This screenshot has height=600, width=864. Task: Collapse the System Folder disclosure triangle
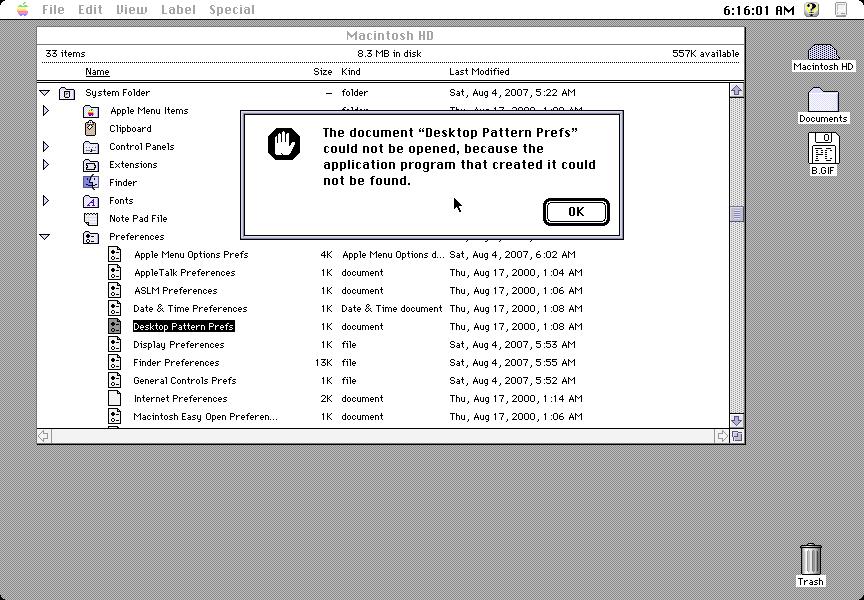click(x=44, y=92)
